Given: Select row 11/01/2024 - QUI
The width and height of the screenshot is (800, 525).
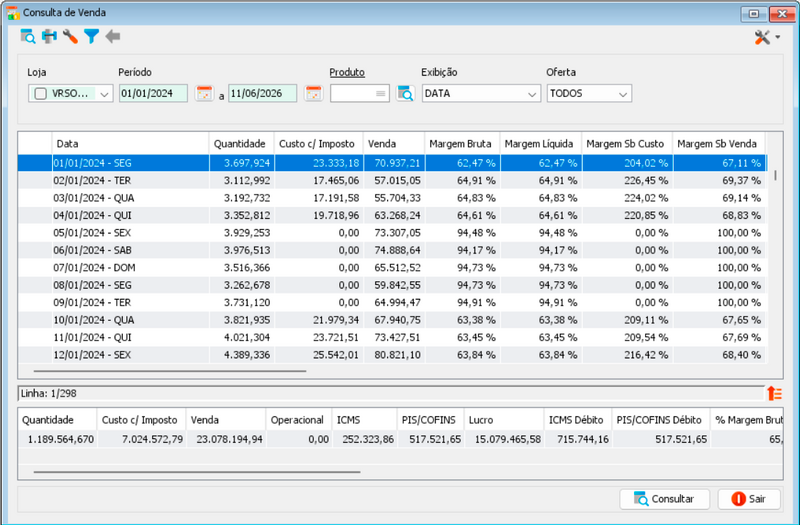Looking at the screenshot, I should [x=392, y=337].
